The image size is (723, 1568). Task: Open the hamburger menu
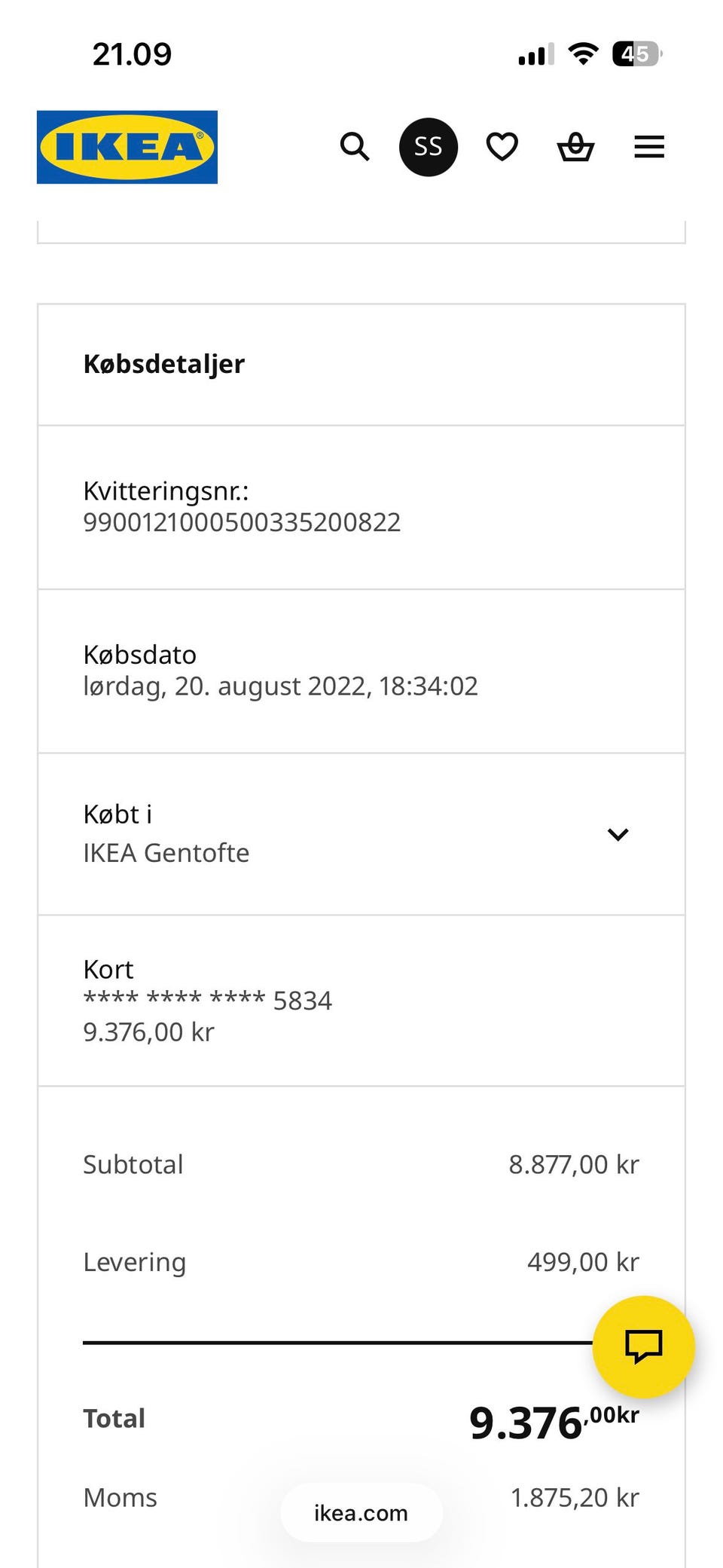coord(649,147)
